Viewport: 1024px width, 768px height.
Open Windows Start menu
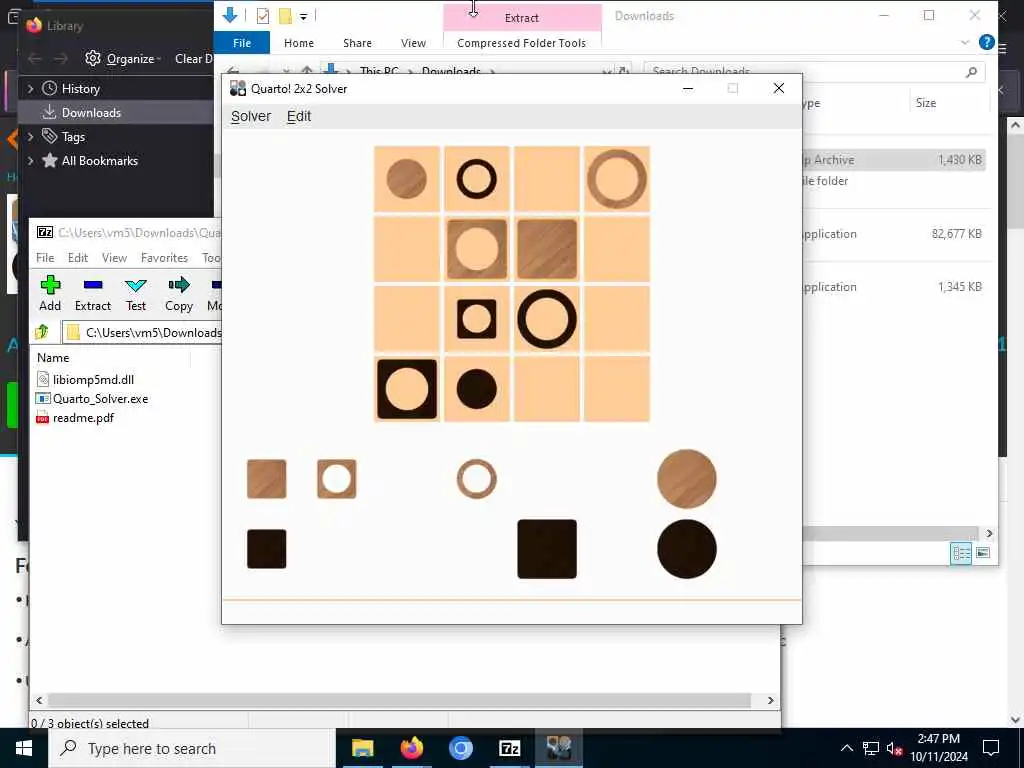(x=24, y=748)
